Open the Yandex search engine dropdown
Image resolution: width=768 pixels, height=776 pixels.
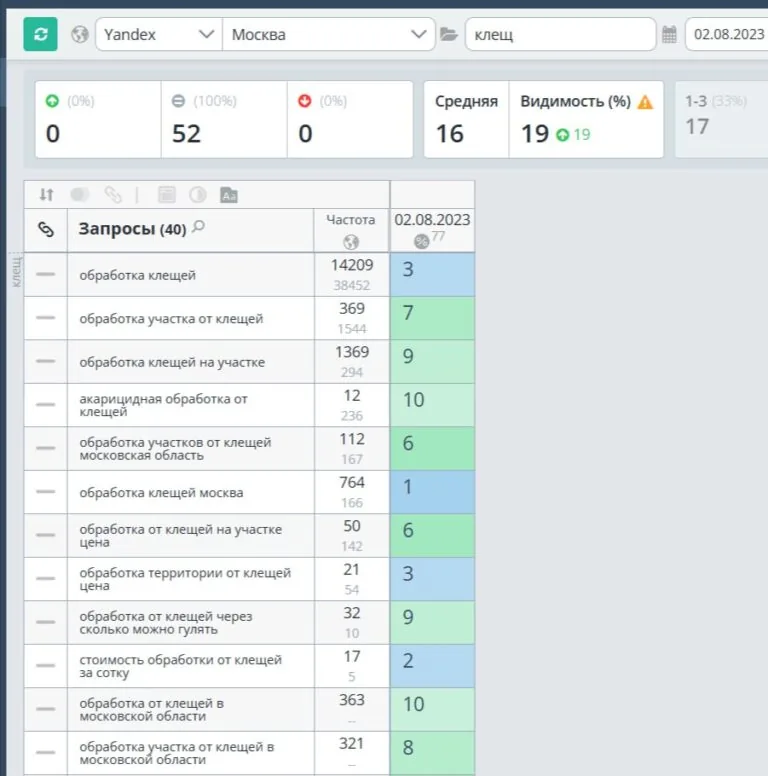pos(159,34)
